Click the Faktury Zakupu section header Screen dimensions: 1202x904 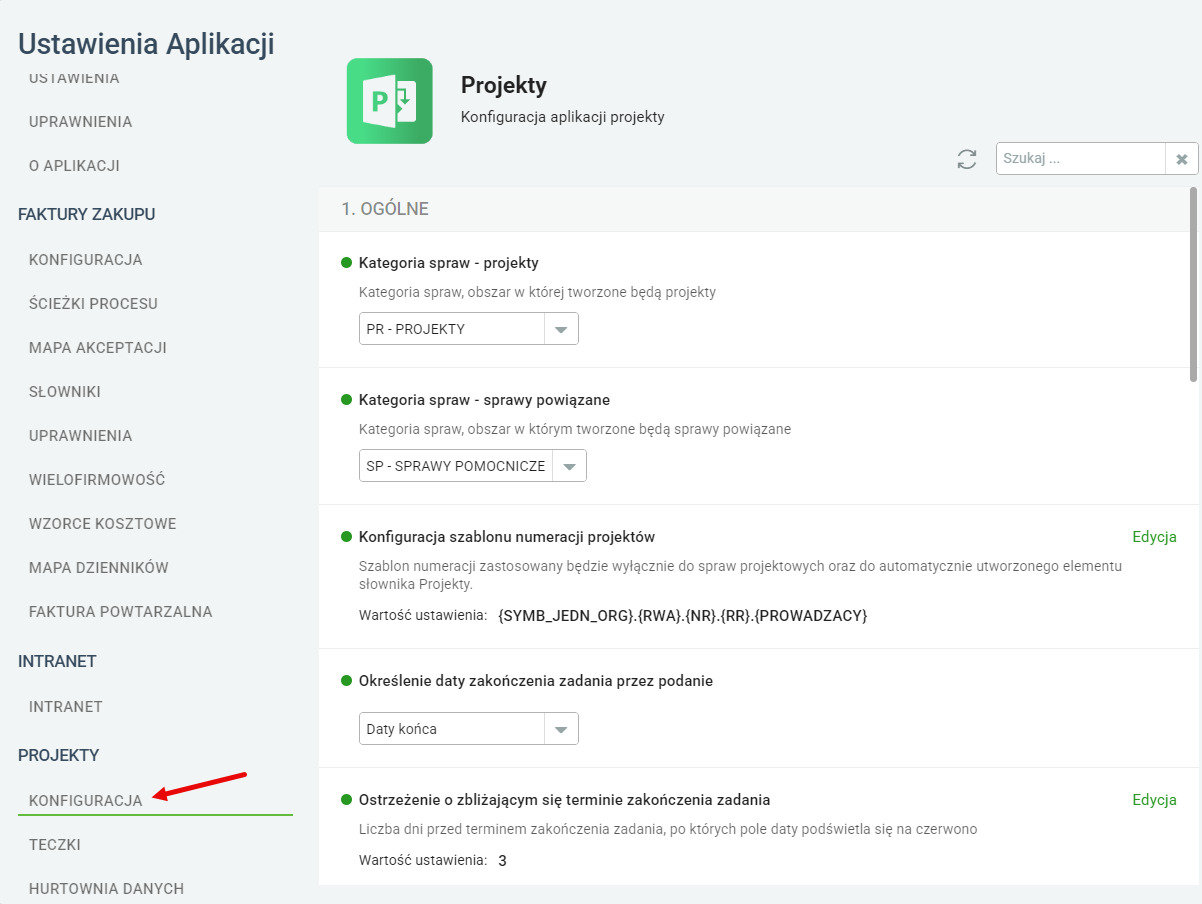click(87, 214)
